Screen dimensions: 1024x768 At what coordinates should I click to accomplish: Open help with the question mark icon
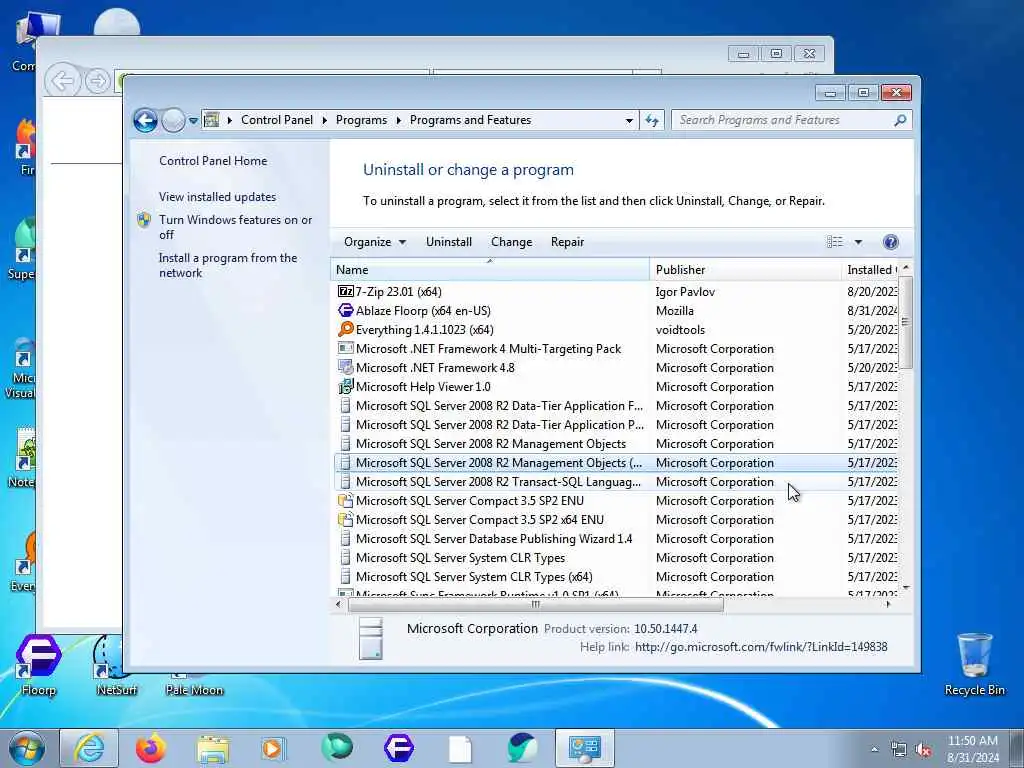(x=890, y=242)
